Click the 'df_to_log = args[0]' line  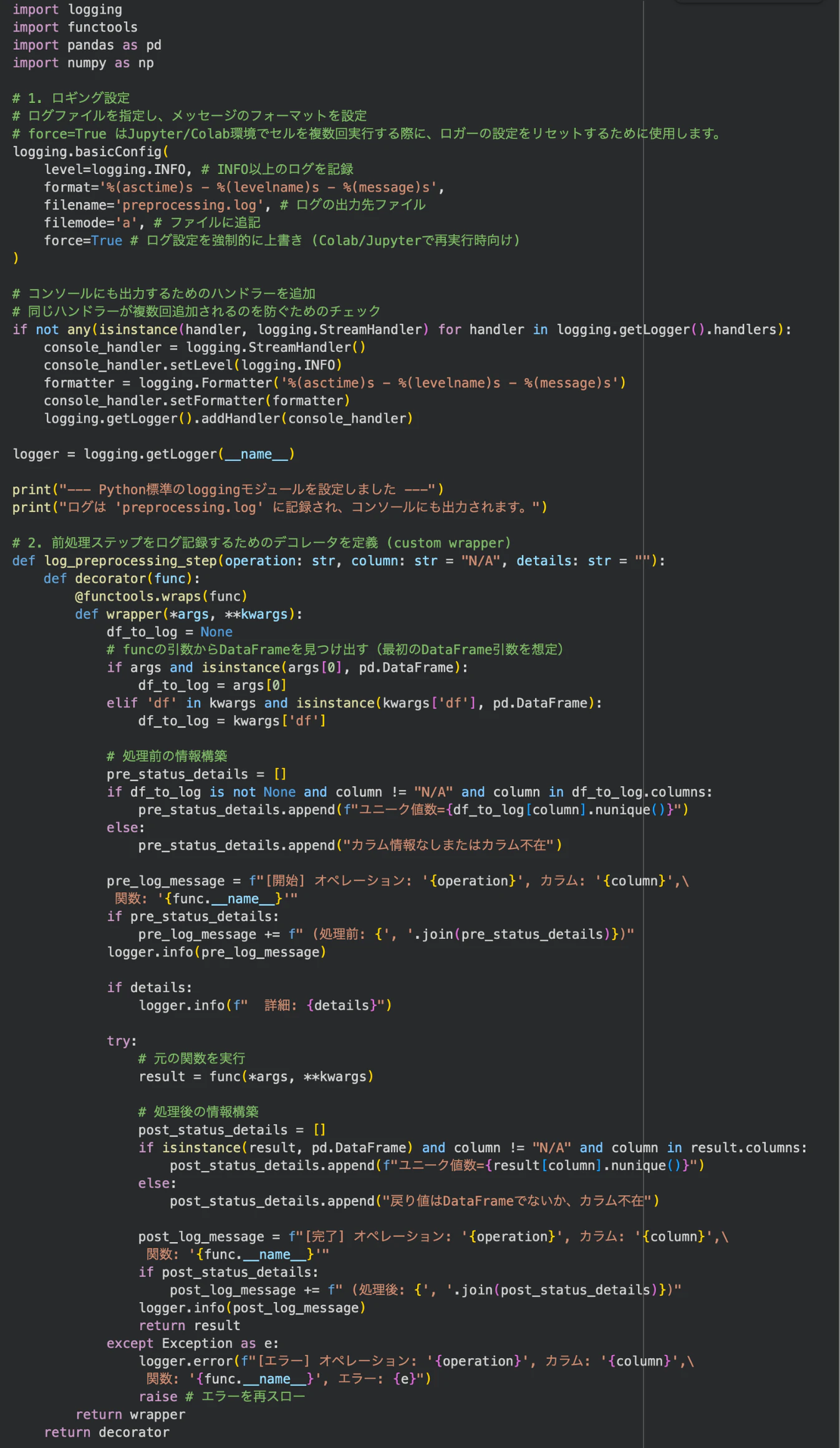click(213, 685)
